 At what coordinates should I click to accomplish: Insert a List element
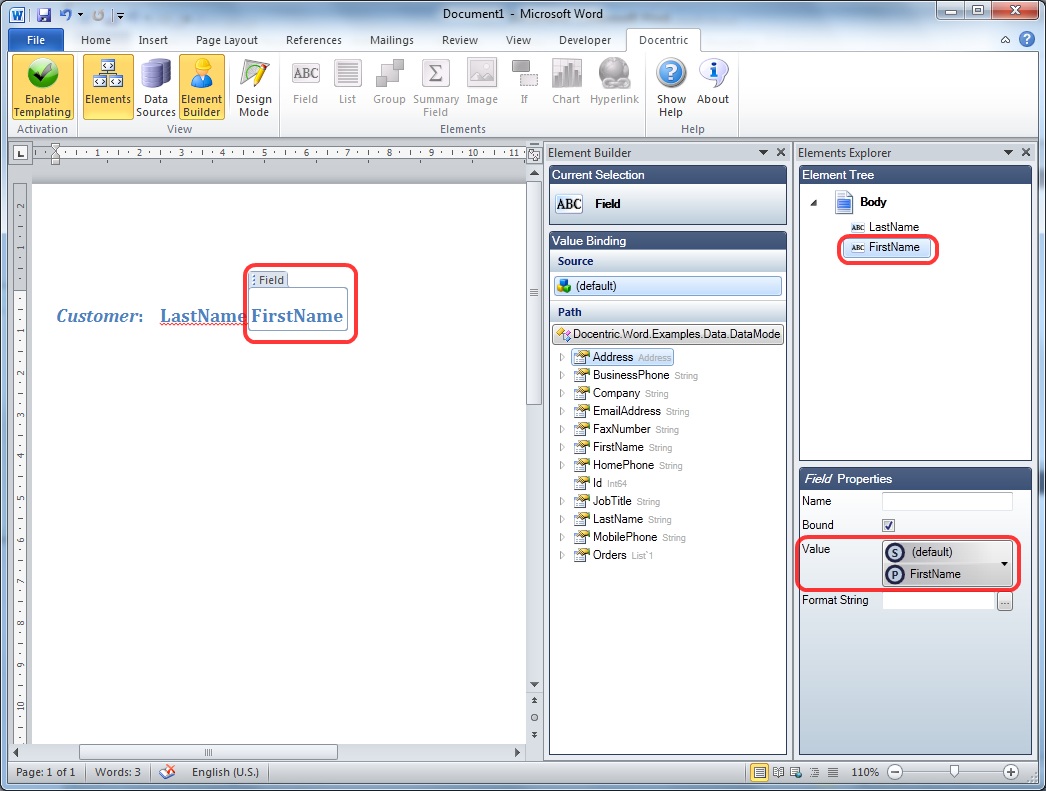348,83
